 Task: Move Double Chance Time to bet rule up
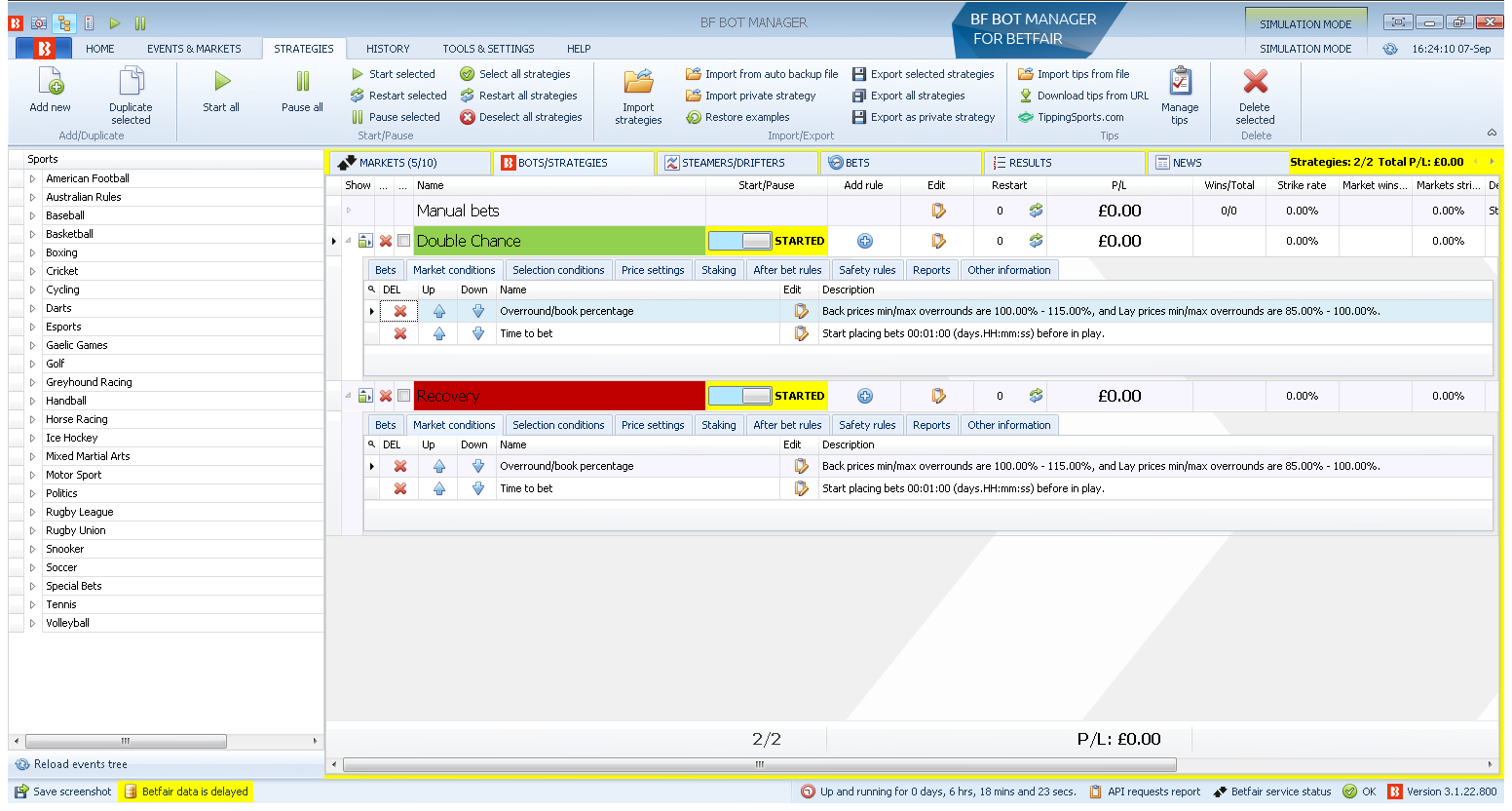point(439,333)
